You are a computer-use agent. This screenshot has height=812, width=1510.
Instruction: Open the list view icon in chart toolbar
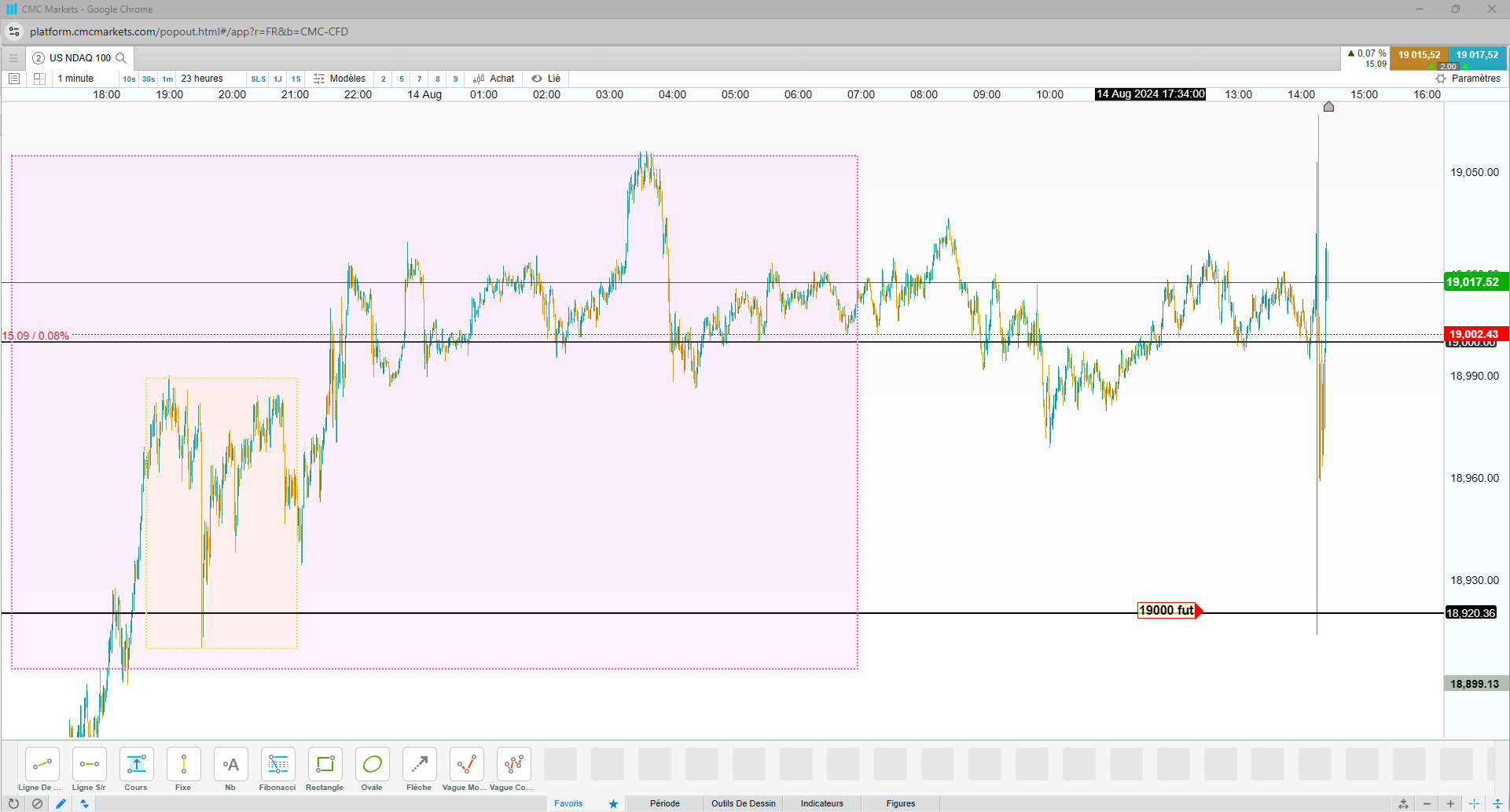(13, 79)
